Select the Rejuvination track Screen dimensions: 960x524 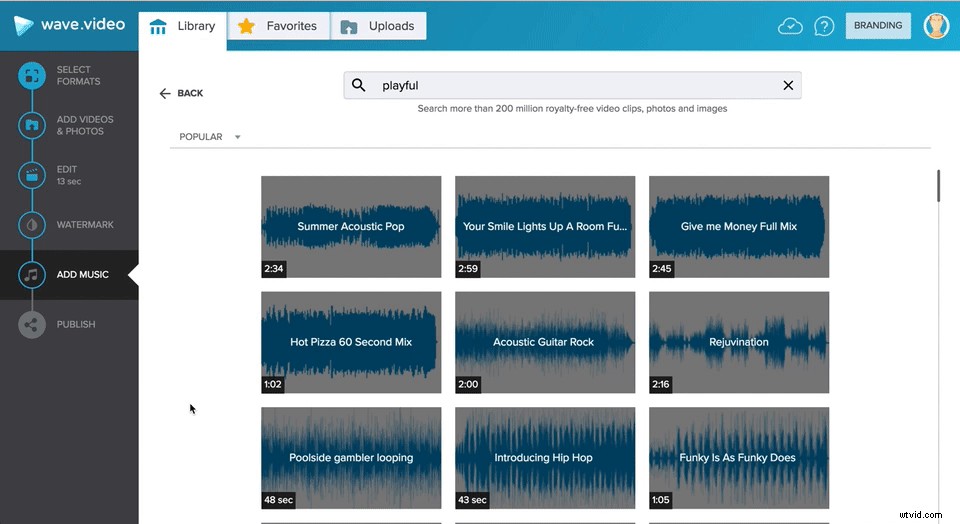click(x=739, y=342)
